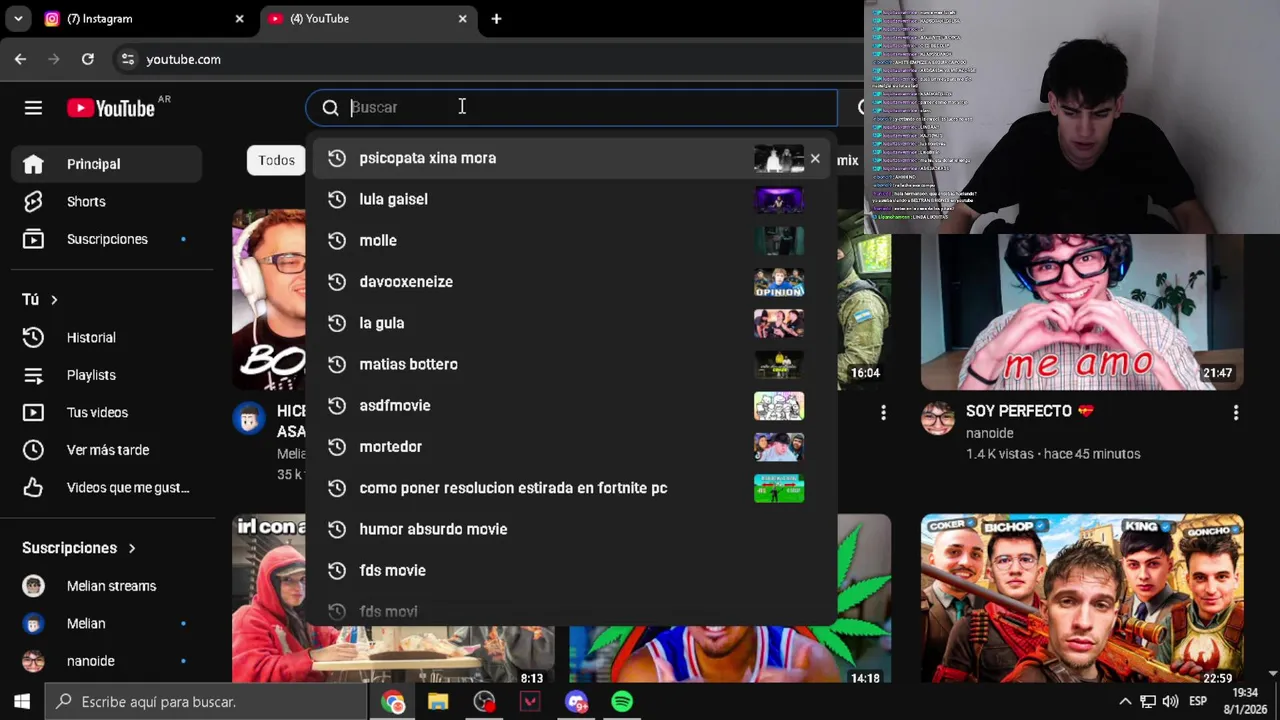Go to the YouTube logo home
This screenshot has width=1280, height=720.
(x=111, y=108)
